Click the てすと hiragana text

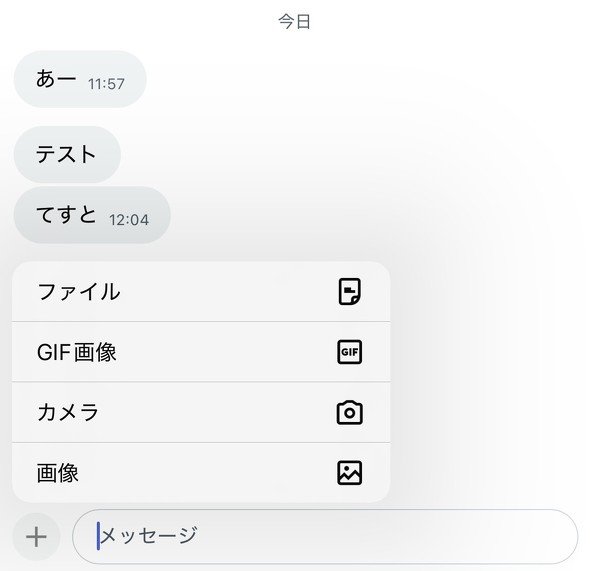[66, 214]
